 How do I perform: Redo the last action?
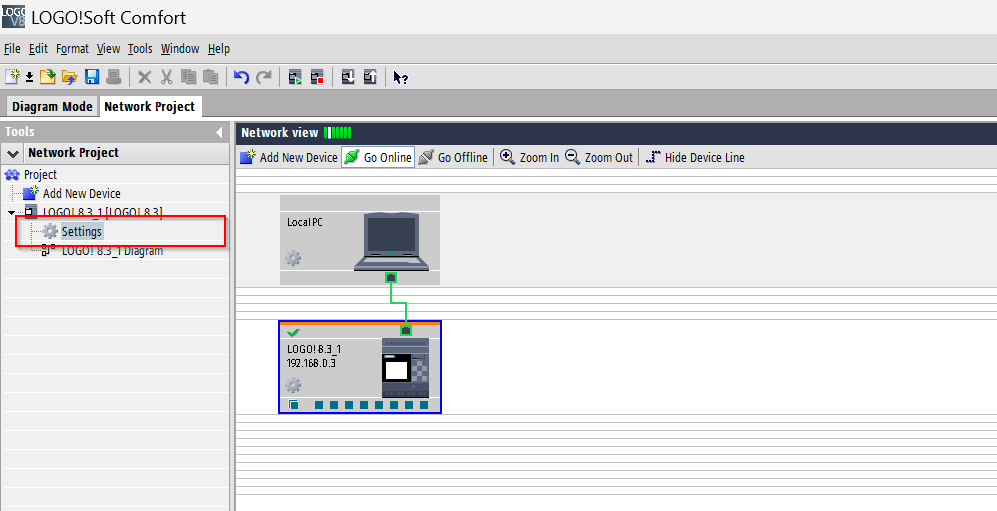pyautogui.click(x=264, y=78)
